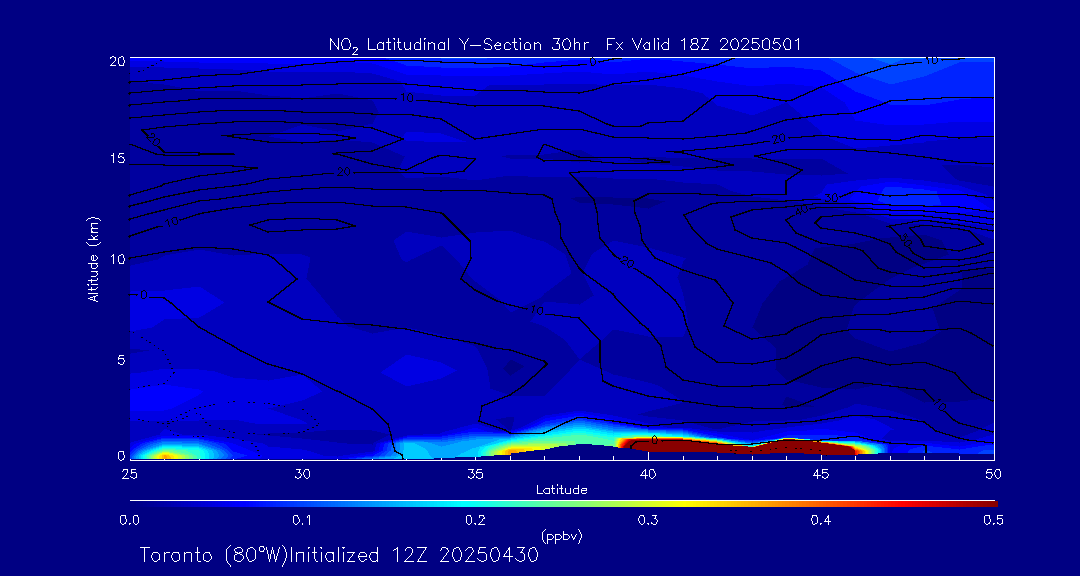Click the 'Altitude (km)' y-axis label
Viewport: 1080px width, 576px height.
(x=93, y=258)
